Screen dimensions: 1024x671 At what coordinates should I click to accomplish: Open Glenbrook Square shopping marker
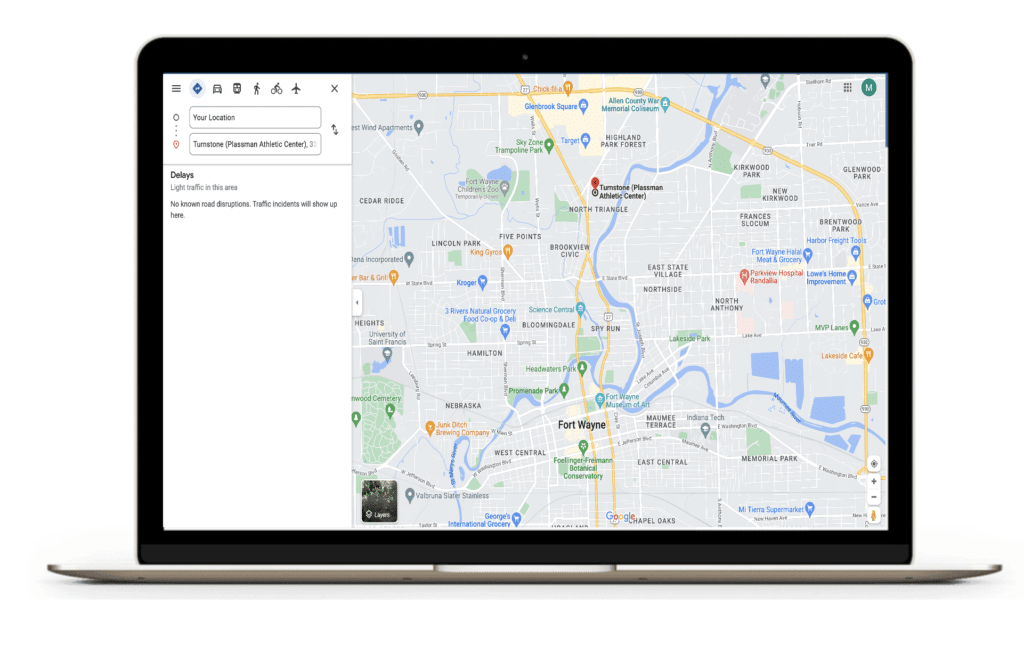584,106
